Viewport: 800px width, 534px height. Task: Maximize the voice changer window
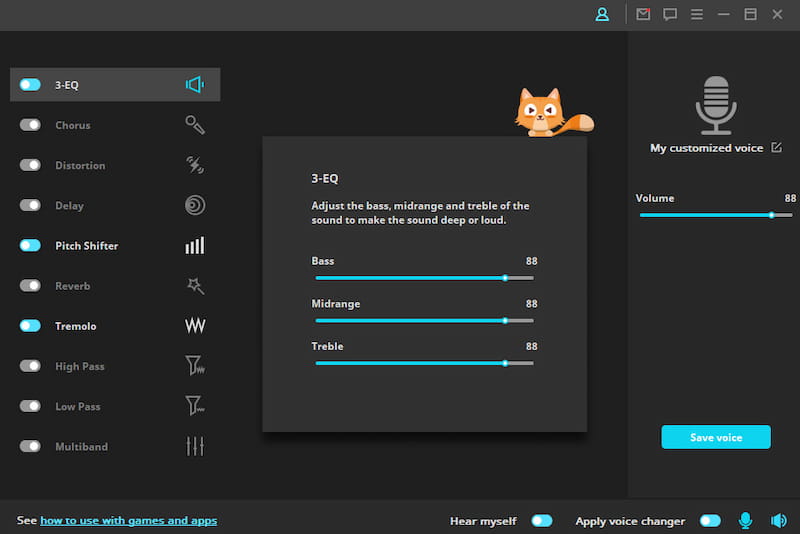751,14
